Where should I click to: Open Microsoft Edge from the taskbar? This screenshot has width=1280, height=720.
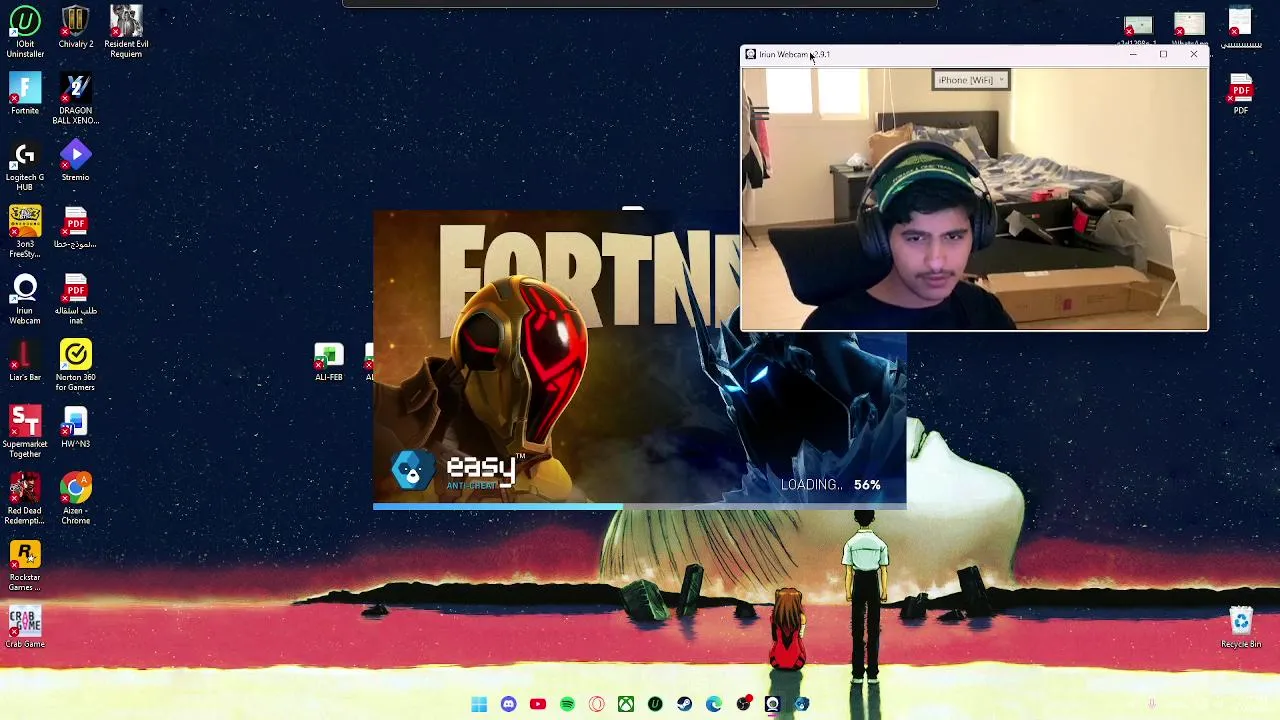713,704
